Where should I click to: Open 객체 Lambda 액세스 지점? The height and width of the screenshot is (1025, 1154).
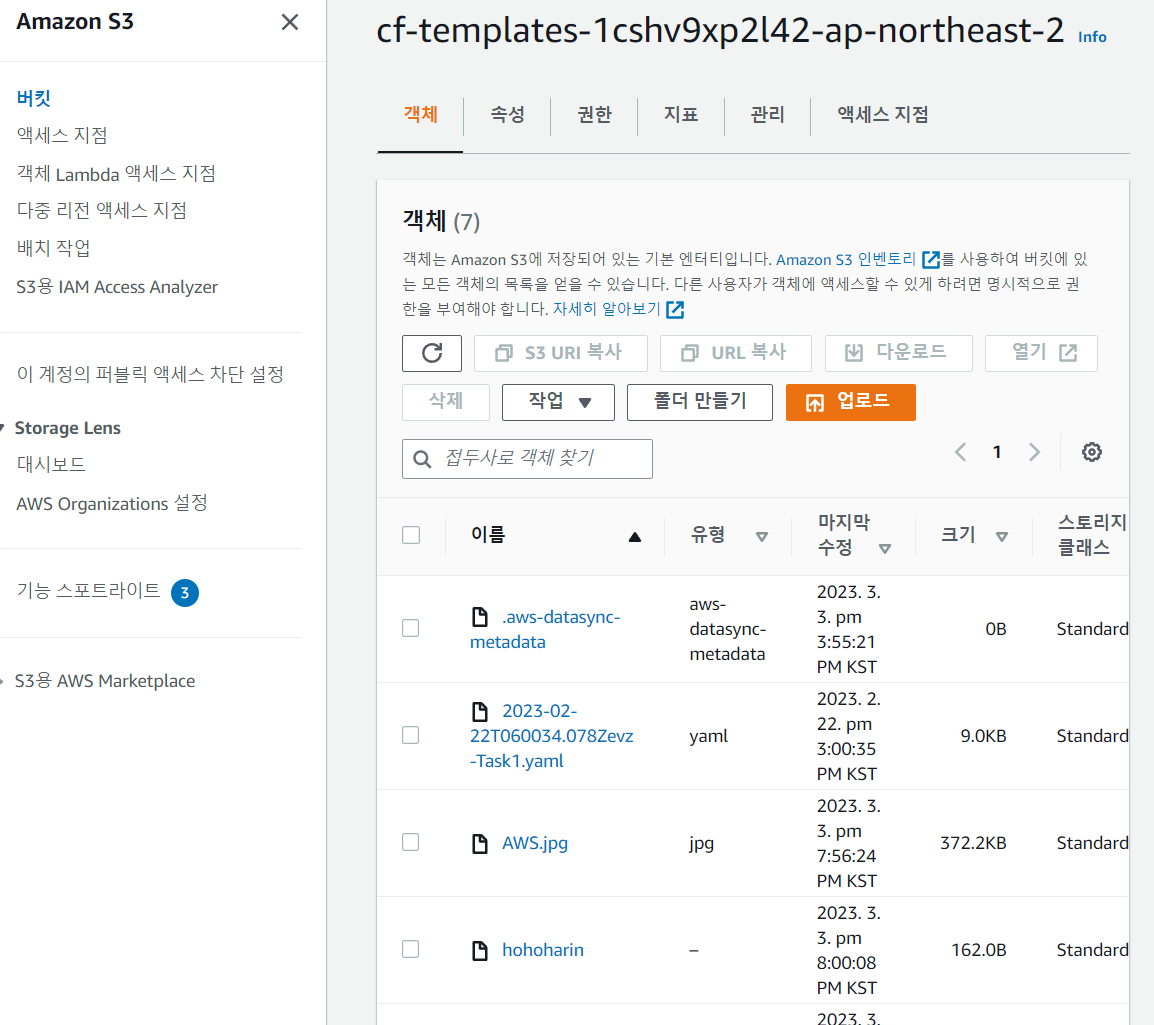point(116,174)
